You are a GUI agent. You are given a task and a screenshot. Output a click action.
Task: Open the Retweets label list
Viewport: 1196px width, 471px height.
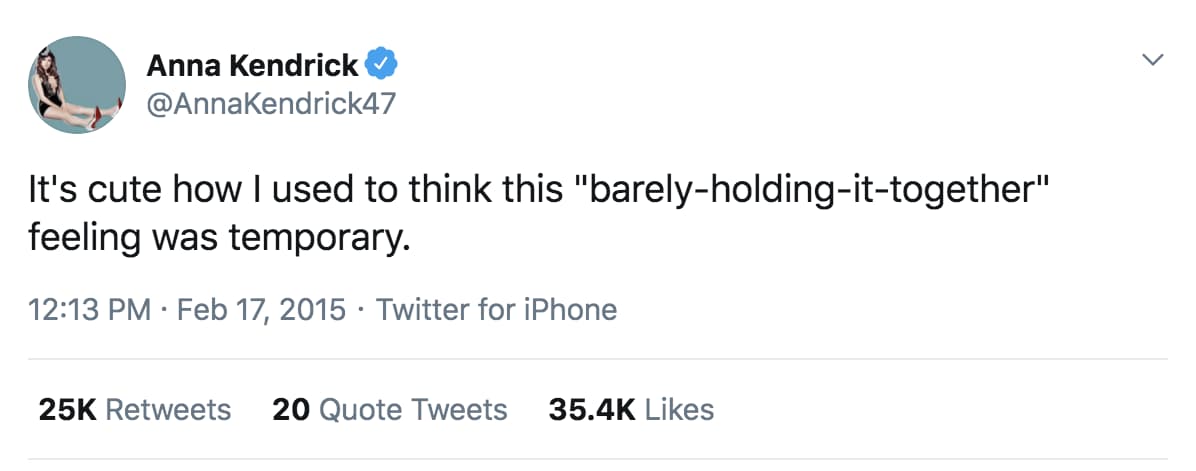167,409
